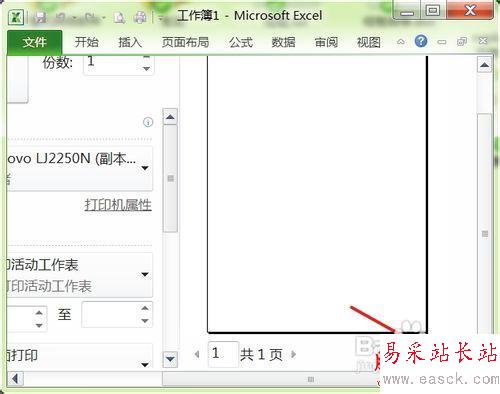Minimize the workbook window inside the ribbon
The height and width of the screenshot is (394, 500).
pos(442,42)
